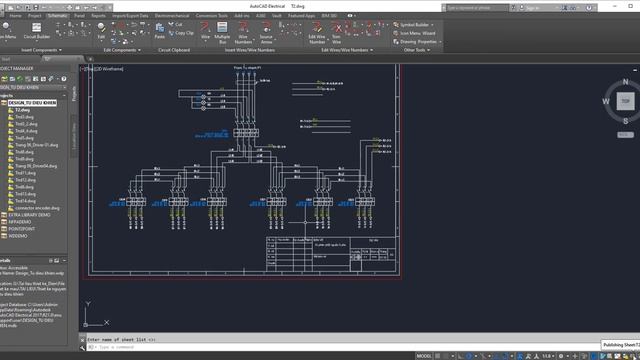Open the Project ribbon tab

pos(35,16)
